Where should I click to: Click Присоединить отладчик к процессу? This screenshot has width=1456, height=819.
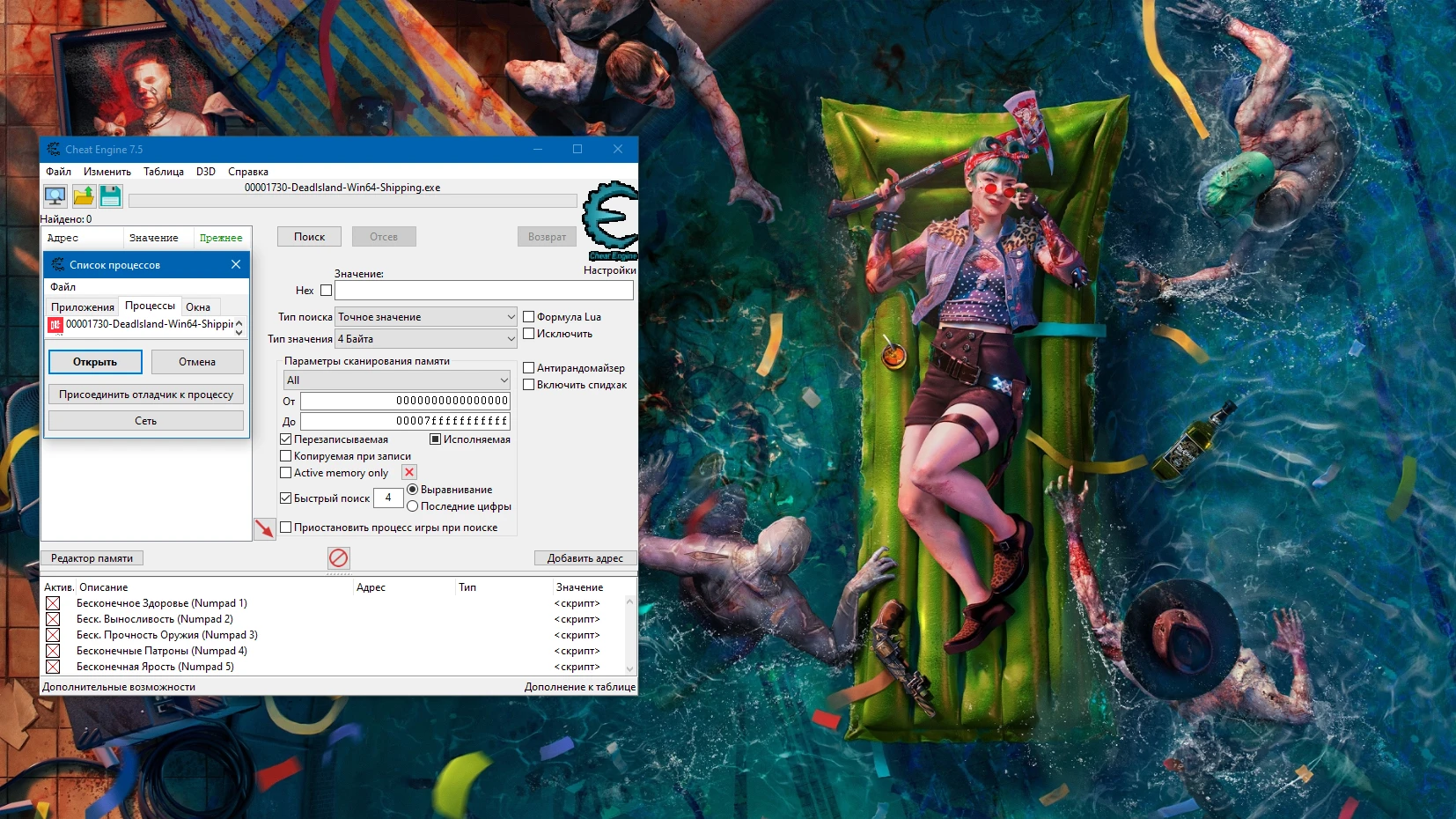point(145,394)
